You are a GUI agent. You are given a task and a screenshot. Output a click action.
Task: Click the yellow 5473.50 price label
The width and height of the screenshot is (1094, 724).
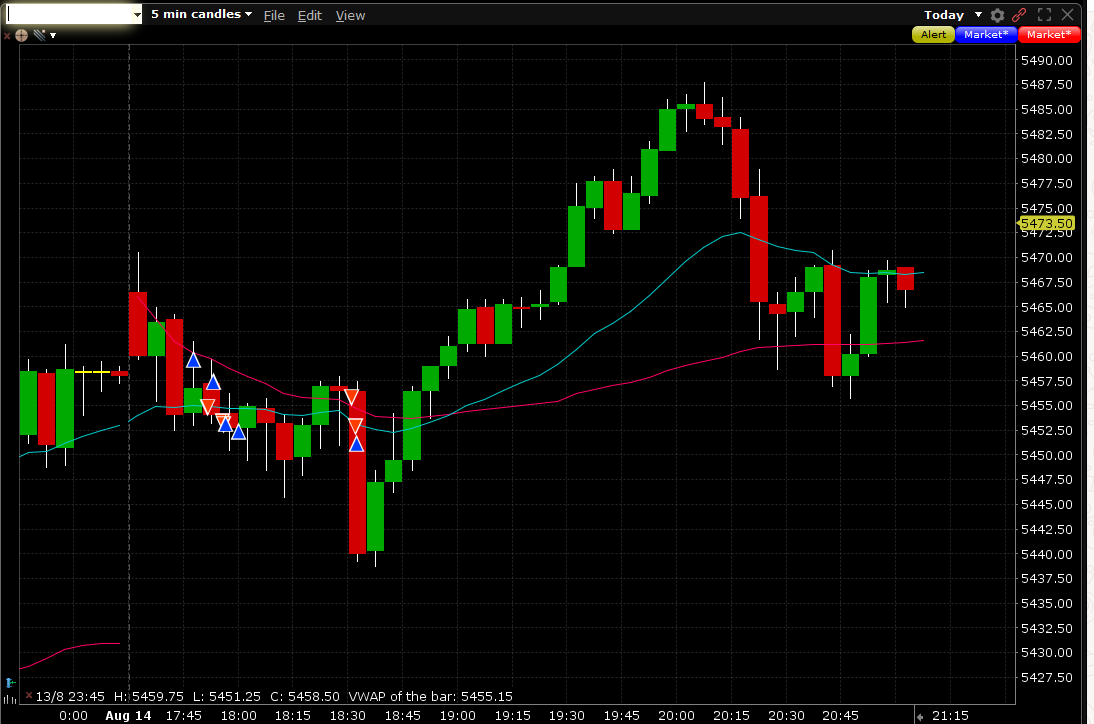pos(1047,223)
